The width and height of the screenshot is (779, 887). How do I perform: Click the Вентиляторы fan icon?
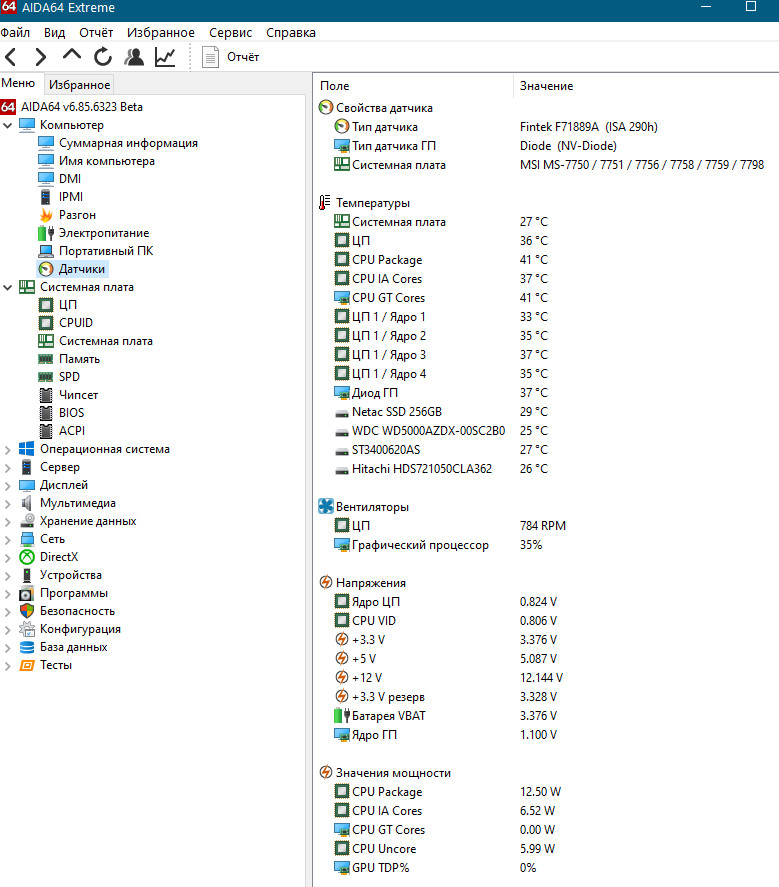point(326,506)
